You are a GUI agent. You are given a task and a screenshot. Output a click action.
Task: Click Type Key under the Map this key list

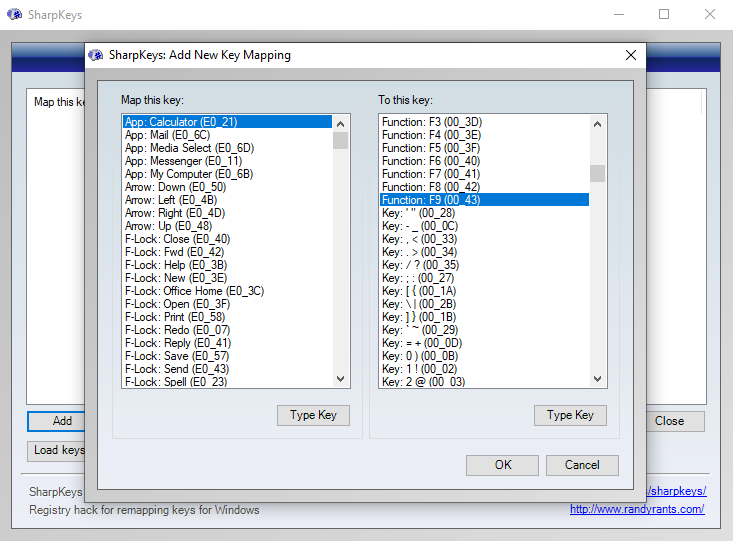click(x=313, y=415)
